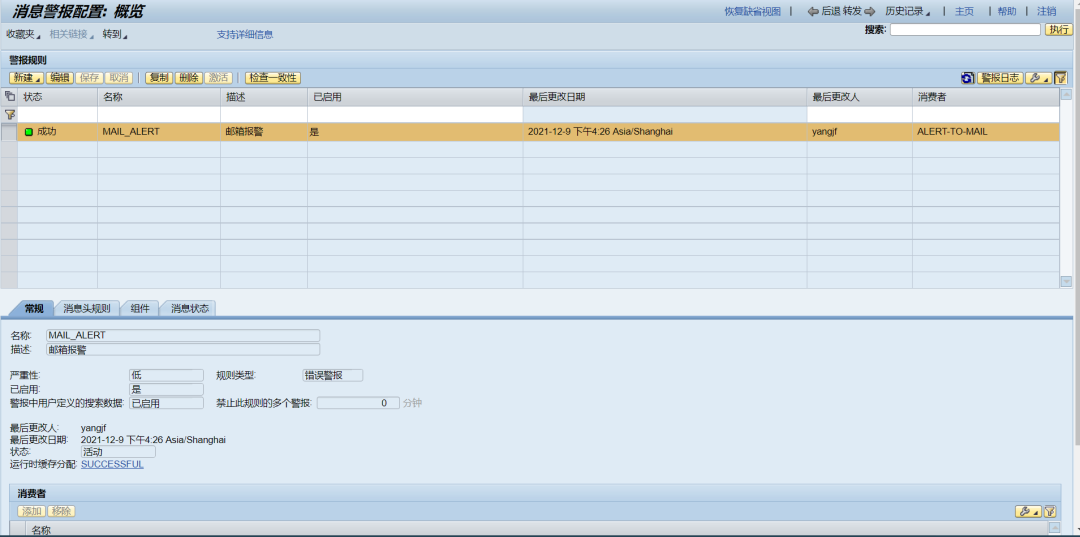
Task: Click the green 成功 status indicator
Action: click(x=29, y=131)
